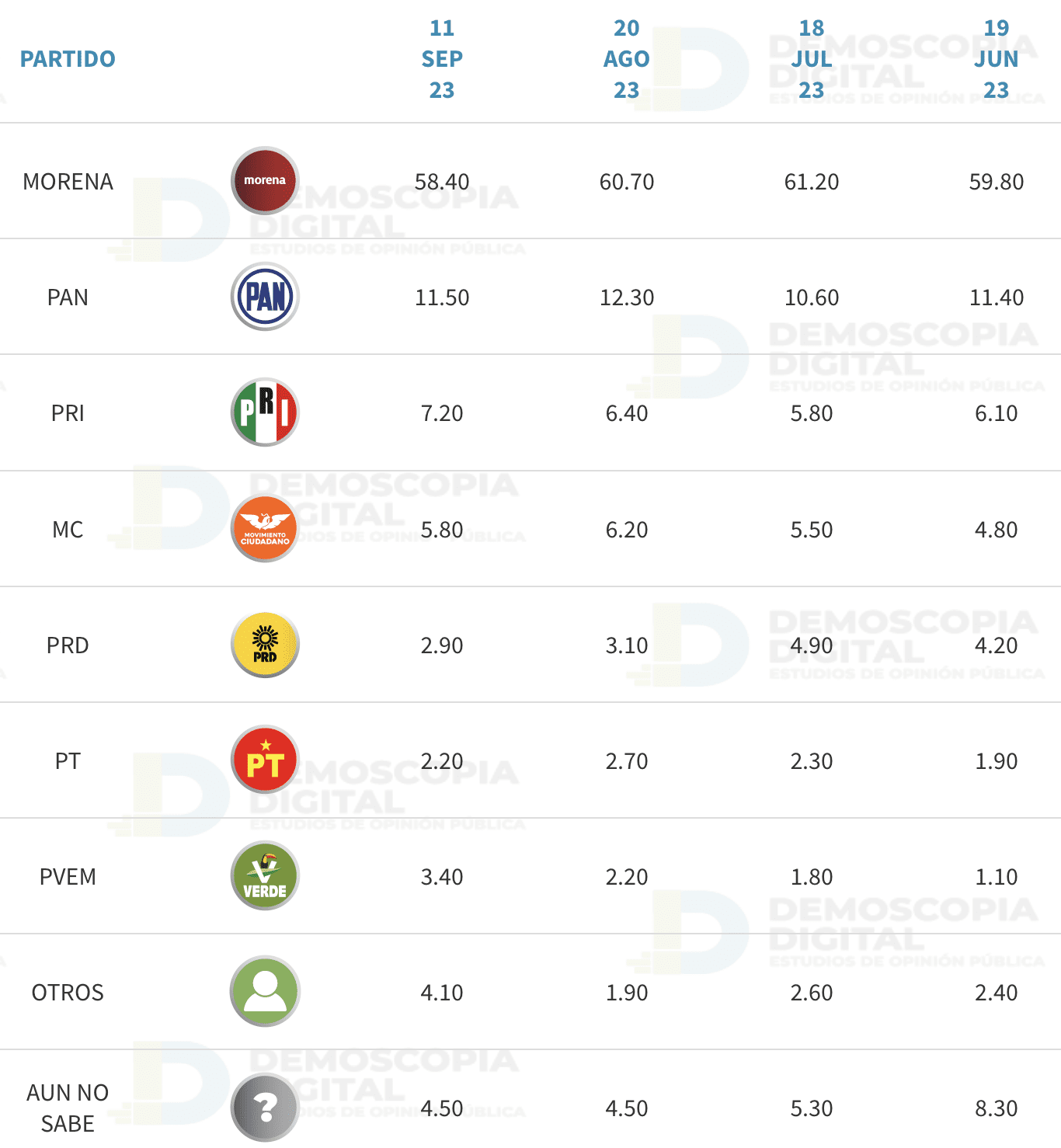Viewport: 1061px width, 1148px height.
Task: Click the 18 JUL 23 column header
Action: [812, 59]
